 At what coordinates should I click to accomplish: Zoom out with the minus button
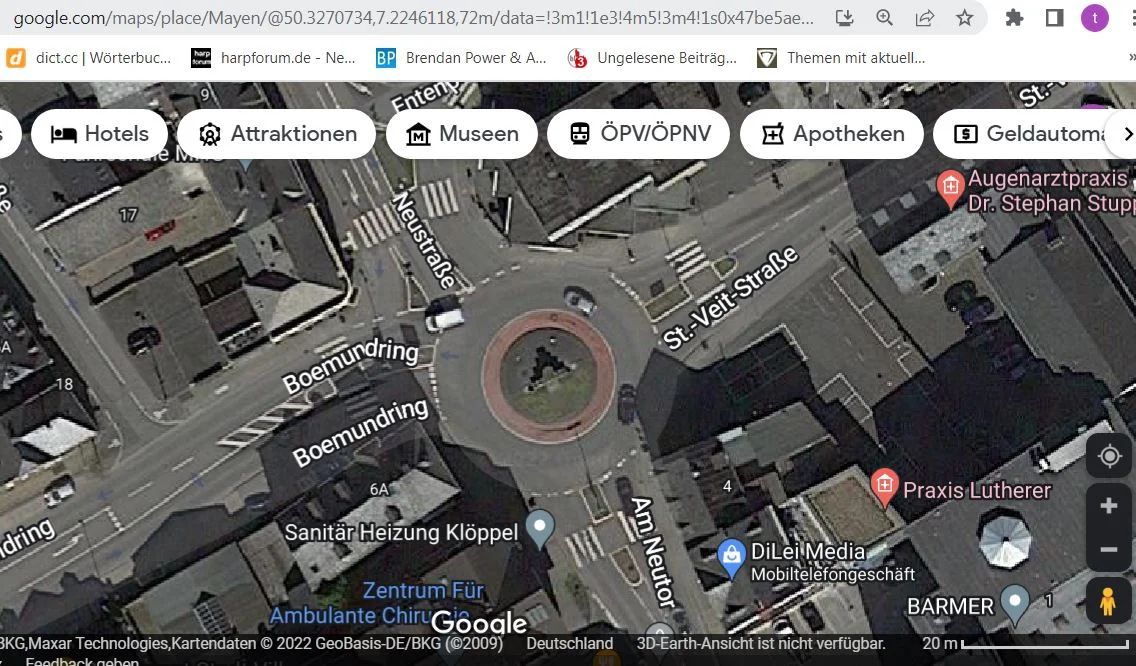[1109, 550]
